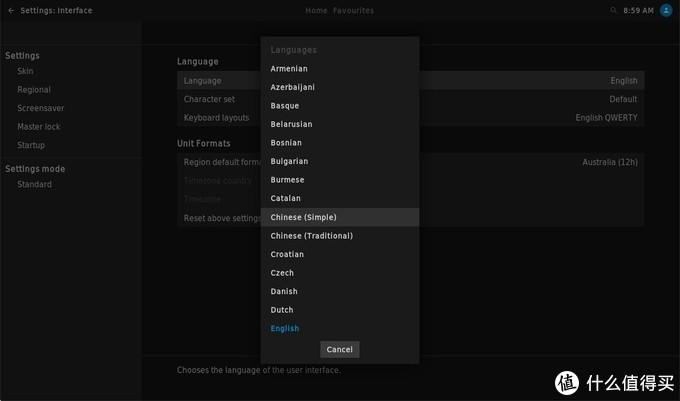
Task: Go to Home in top bar
Action: 316,11
